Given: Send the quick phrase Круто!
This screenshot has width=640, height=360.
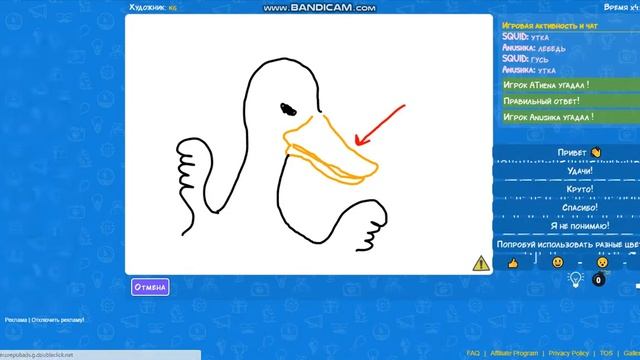Looking at the screenshot, I should click(579, 189).
